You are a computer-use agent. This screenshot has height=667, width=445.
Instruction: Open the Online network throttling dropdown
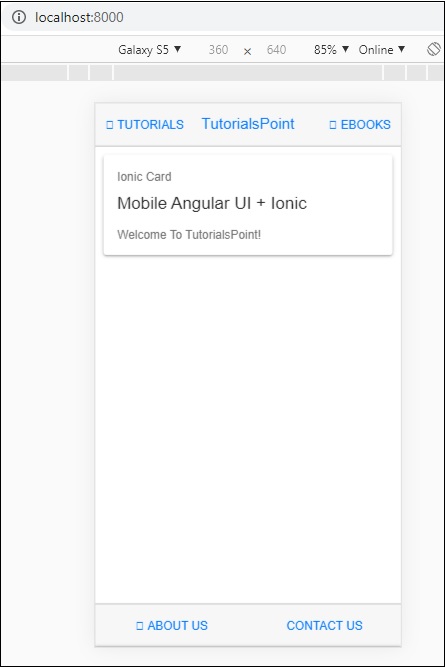382,50
